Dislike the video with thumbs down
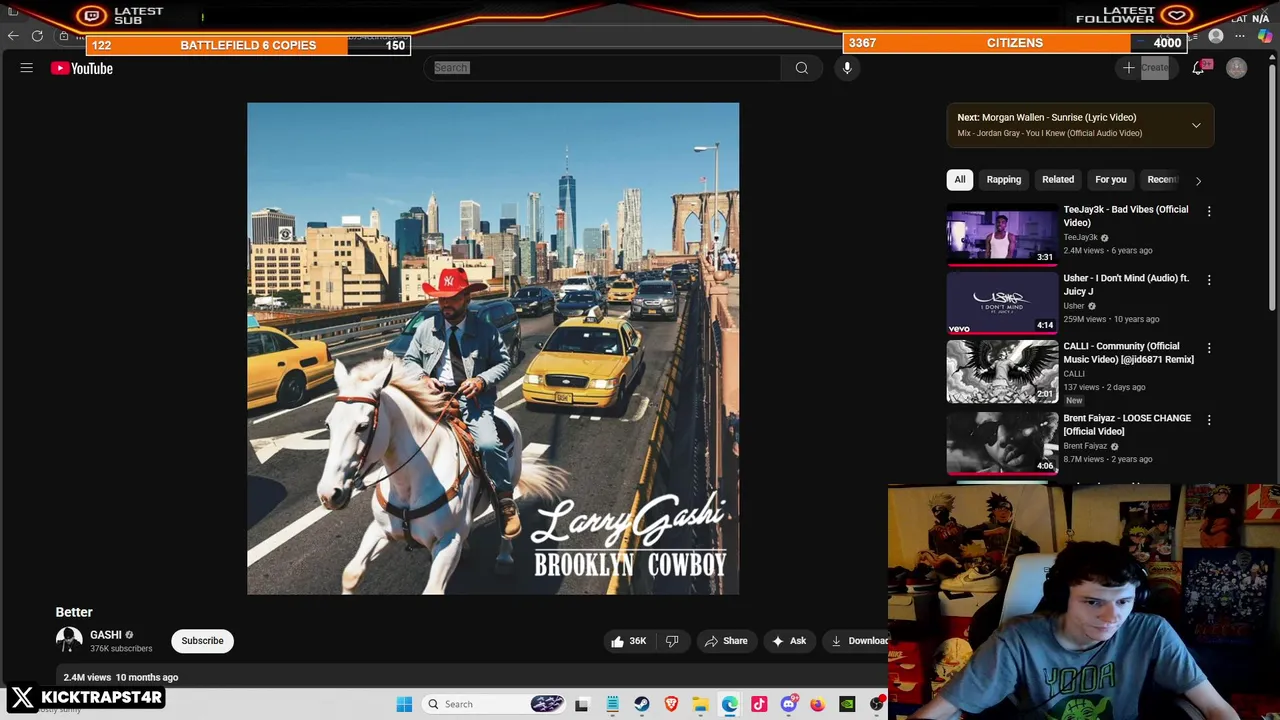Image resolution: width=1280 pixels, height=720 pixels. (x=672, y=641)
